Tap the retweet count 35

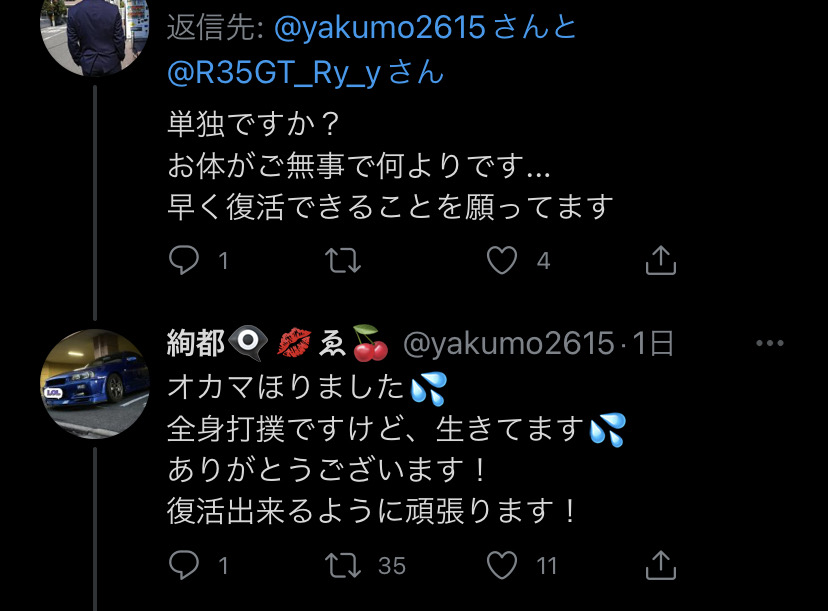[x=392, y=566]
